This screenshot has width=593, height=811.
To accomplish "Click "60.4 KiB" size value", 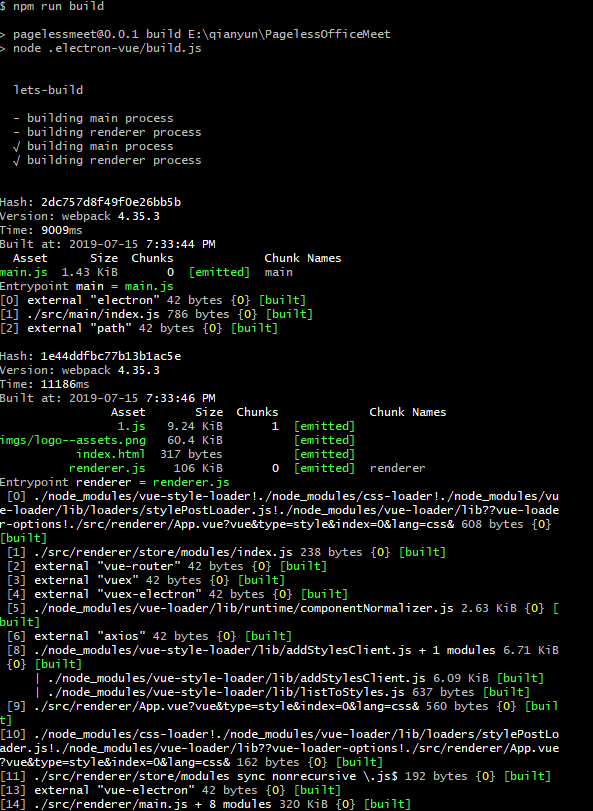I will coord(195,440).
